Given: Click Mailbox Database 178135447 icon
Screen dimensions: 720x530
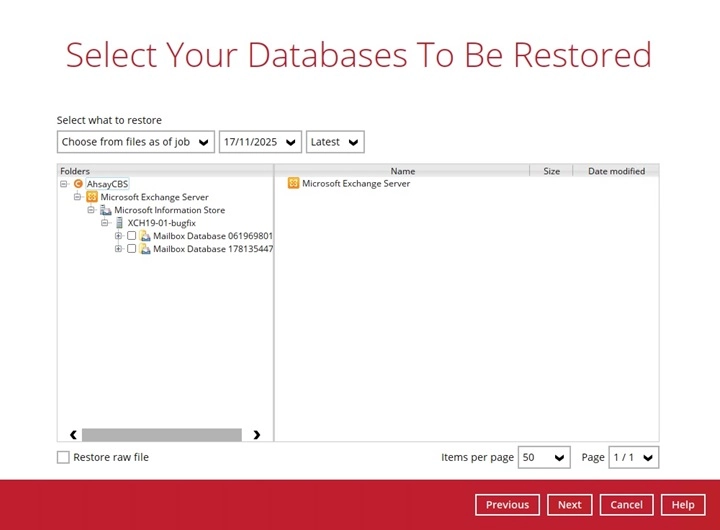Looking at the screenshot, I should (145, 249).
